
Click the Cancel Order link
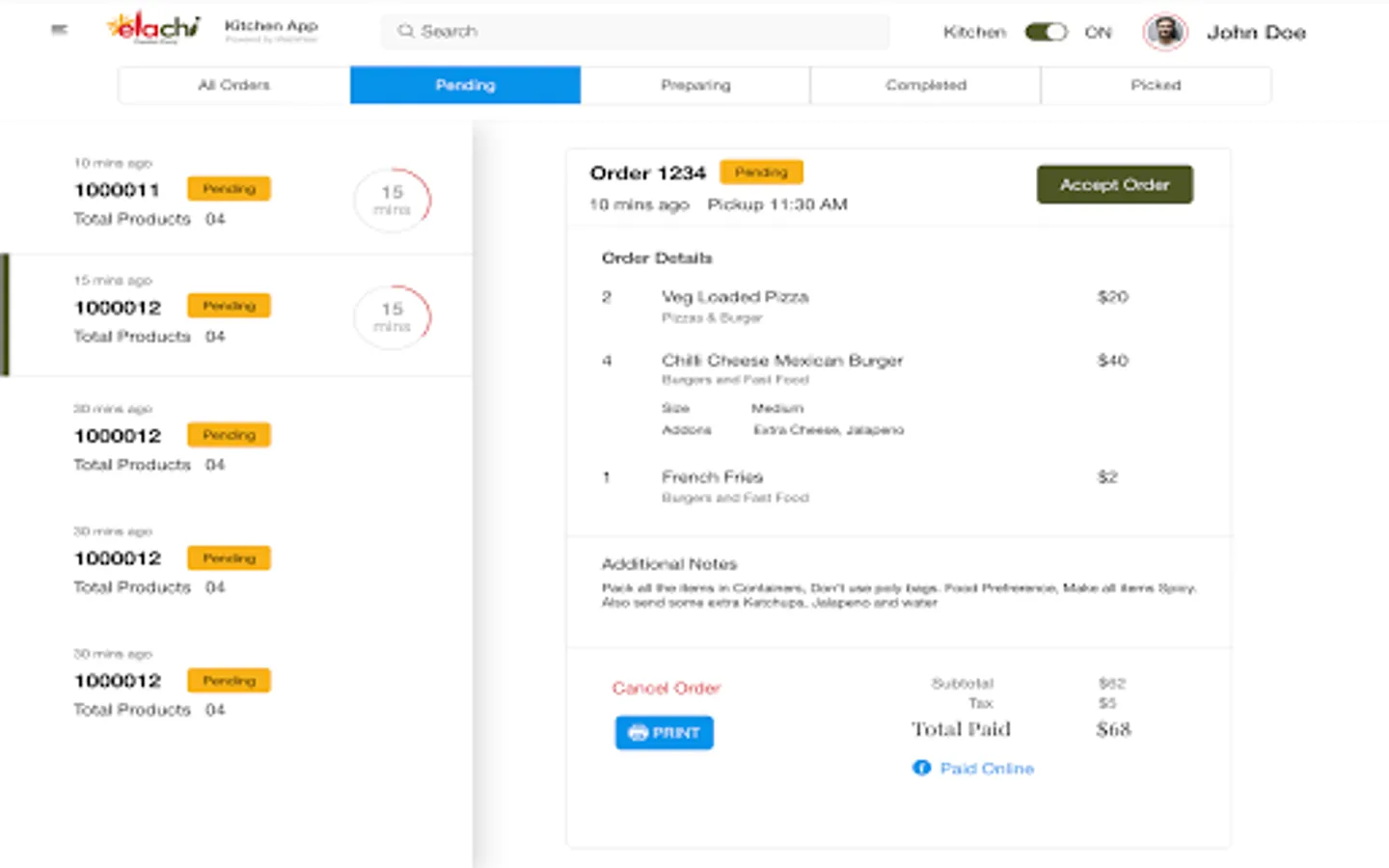coord(667,688)
